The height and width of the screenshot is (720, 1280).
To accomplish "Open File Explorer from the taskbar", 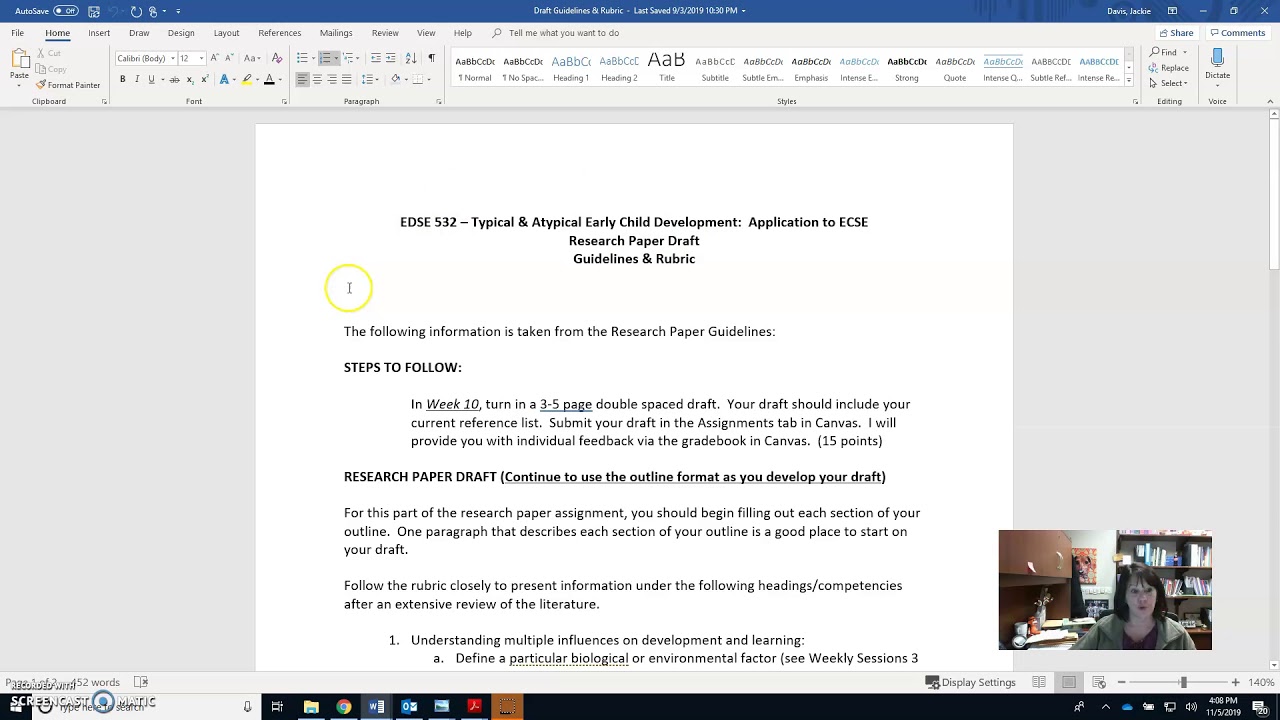I will [x=311, y=707].
